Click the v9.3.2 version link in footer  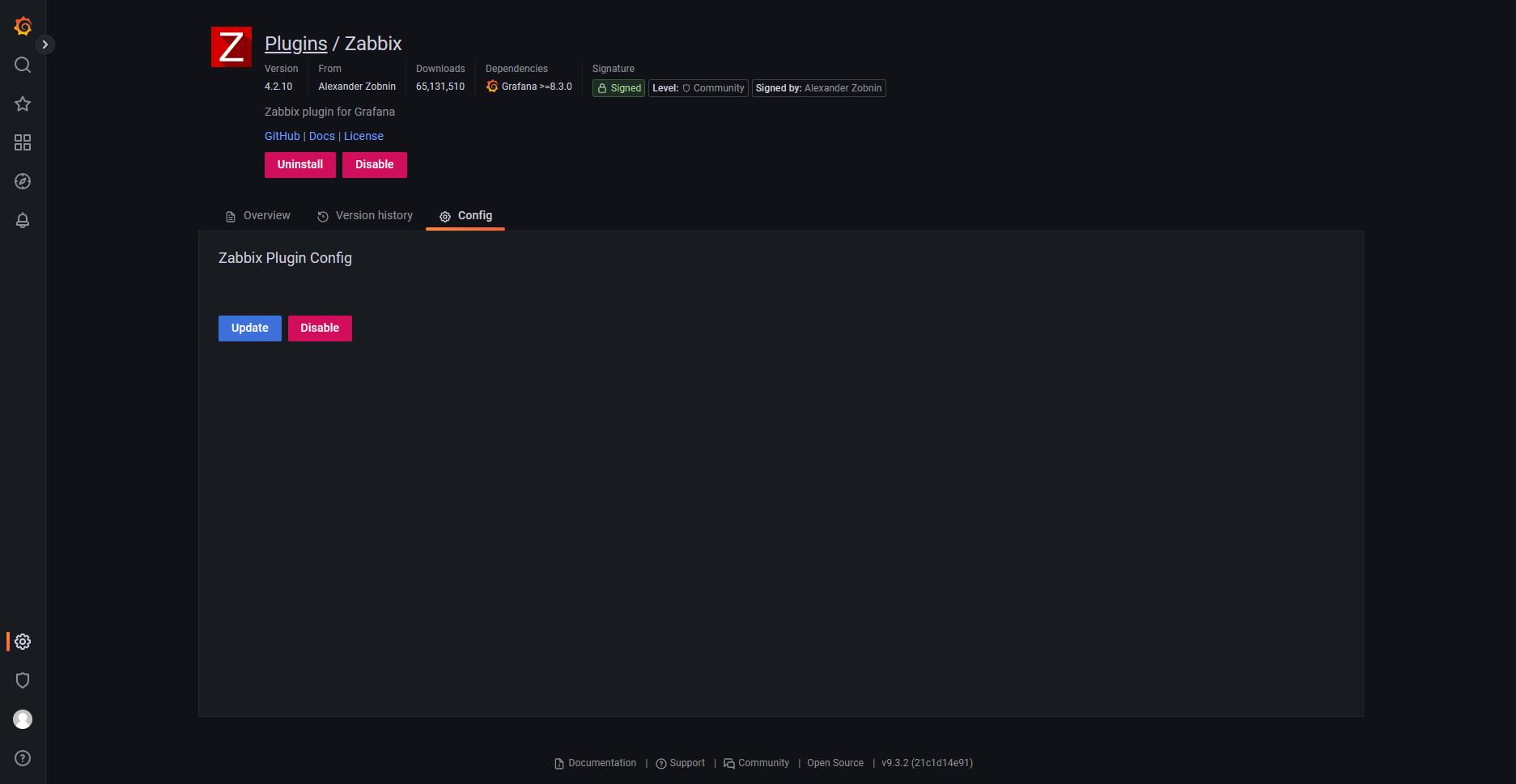click(927, 763)
